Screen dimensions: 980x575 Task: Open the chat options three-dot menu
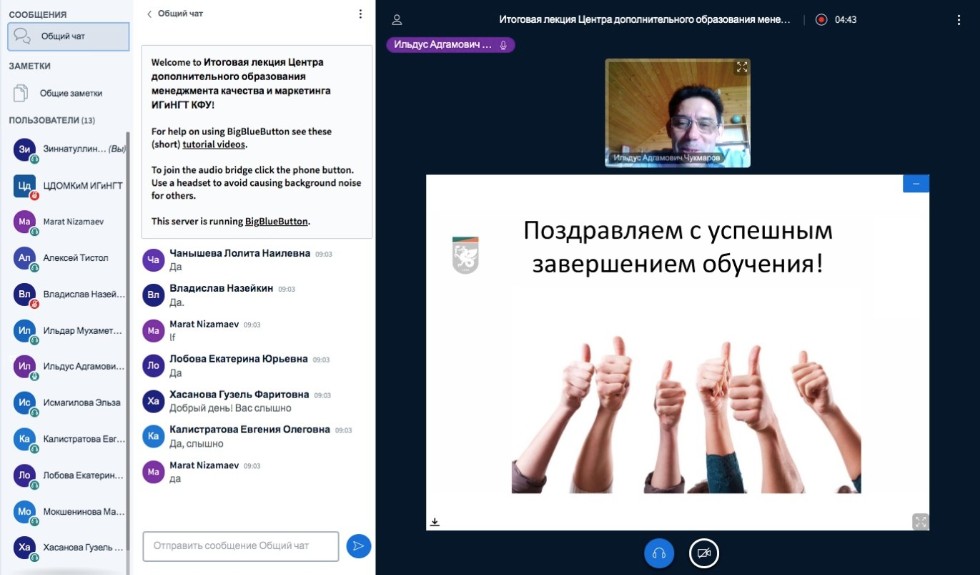point(360,14)
